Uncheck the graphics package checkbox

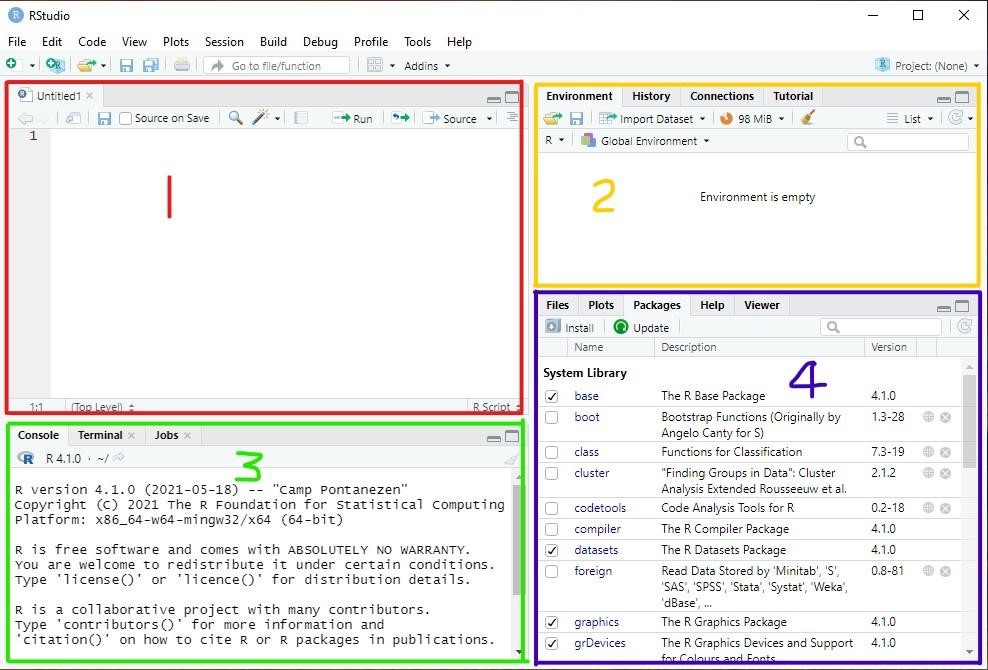tap(553, 621)
